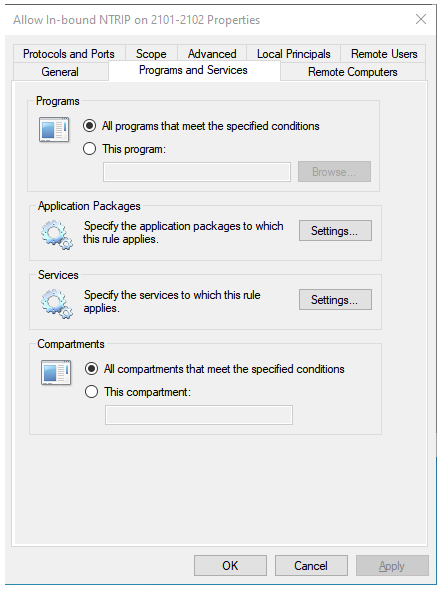440x590 pixels.
Task: Click the compartment name input field
Action: coord(199,415)
